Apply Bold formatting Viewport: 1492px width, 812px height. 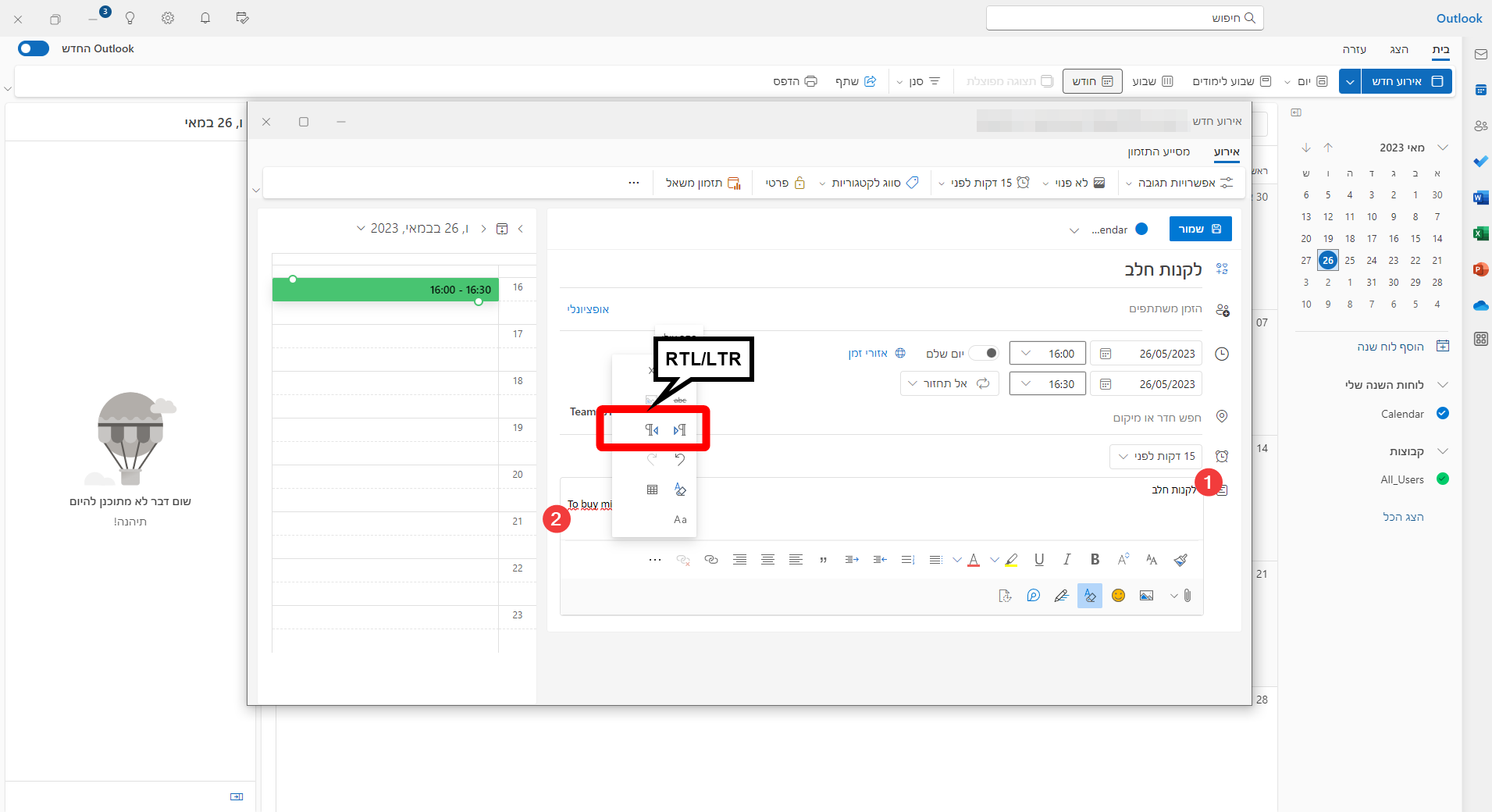(x=1095, y=559)
